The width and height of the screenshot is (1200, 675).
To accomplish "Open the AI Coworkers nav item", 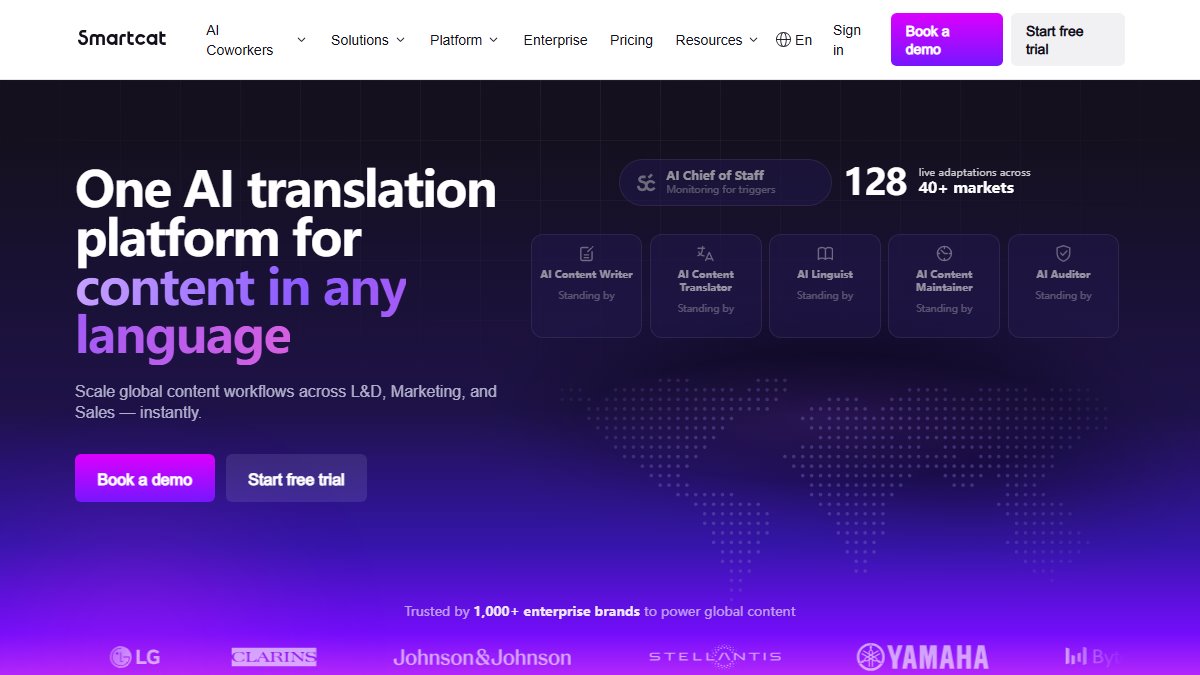I will 240,40.
